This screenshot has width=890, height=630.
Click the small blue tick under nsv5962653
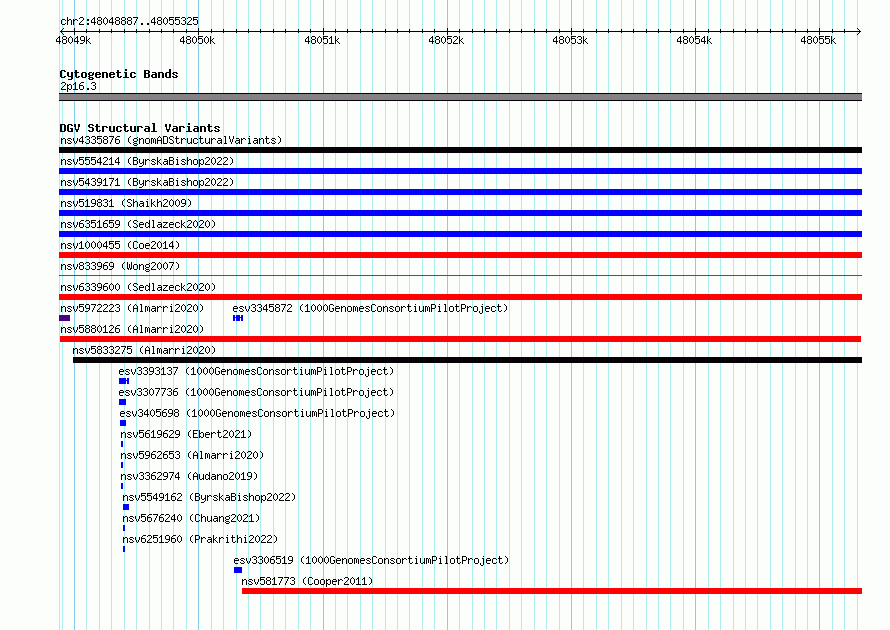pos(121,465)
